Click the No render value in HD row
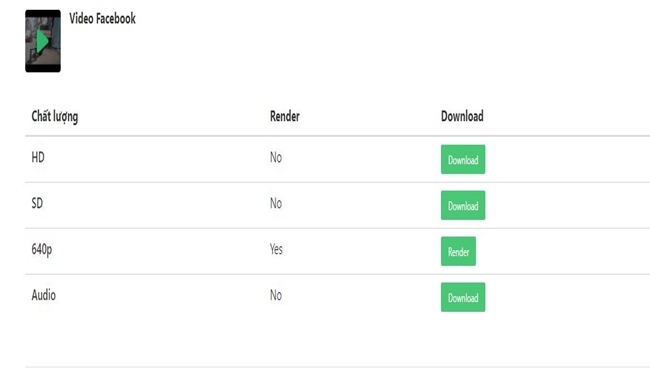This screenshot has height=390, width=650. coord(276,157)
